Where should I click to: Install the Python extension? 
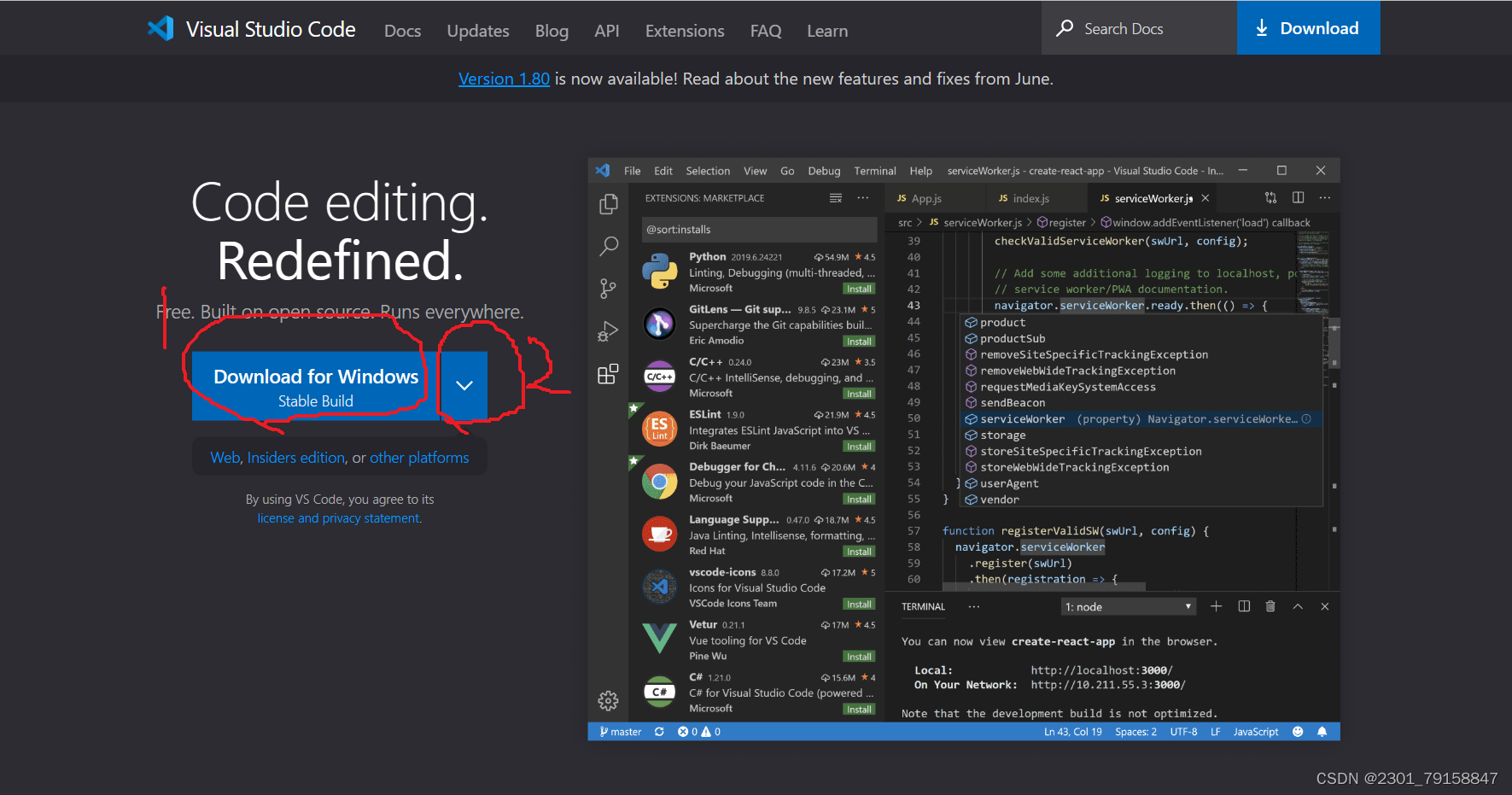click(859, 289)
